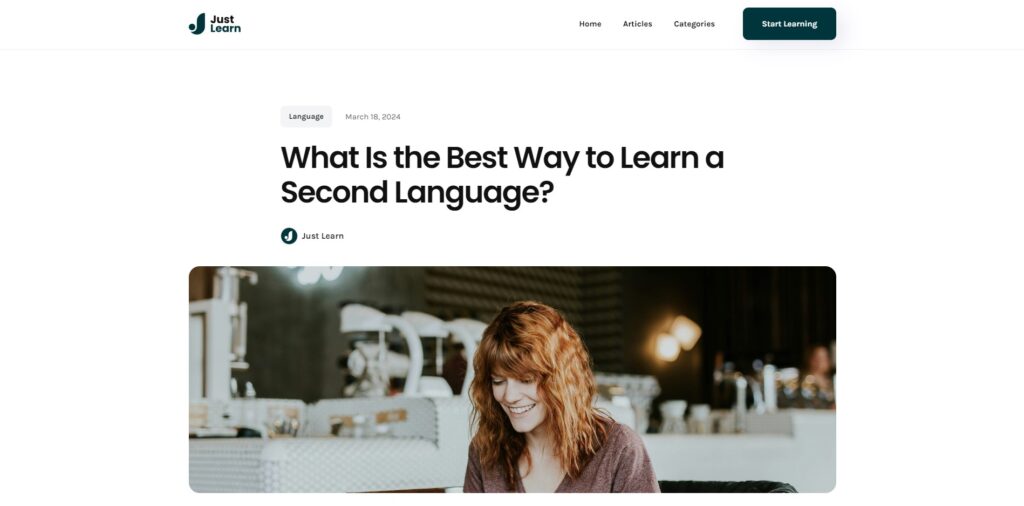
Task: Click the Start Learning button
Action: click(789, 24)
